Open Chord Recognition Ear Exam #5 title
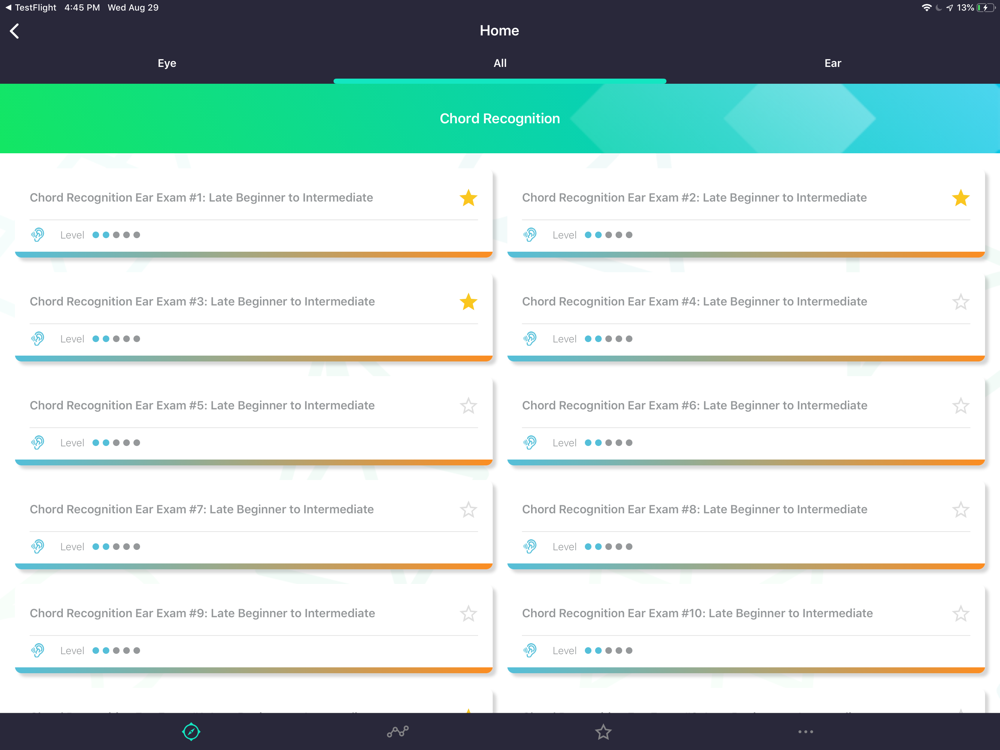Image resolution: width=1000 pixels, height=750 pixels. [202, 406]
